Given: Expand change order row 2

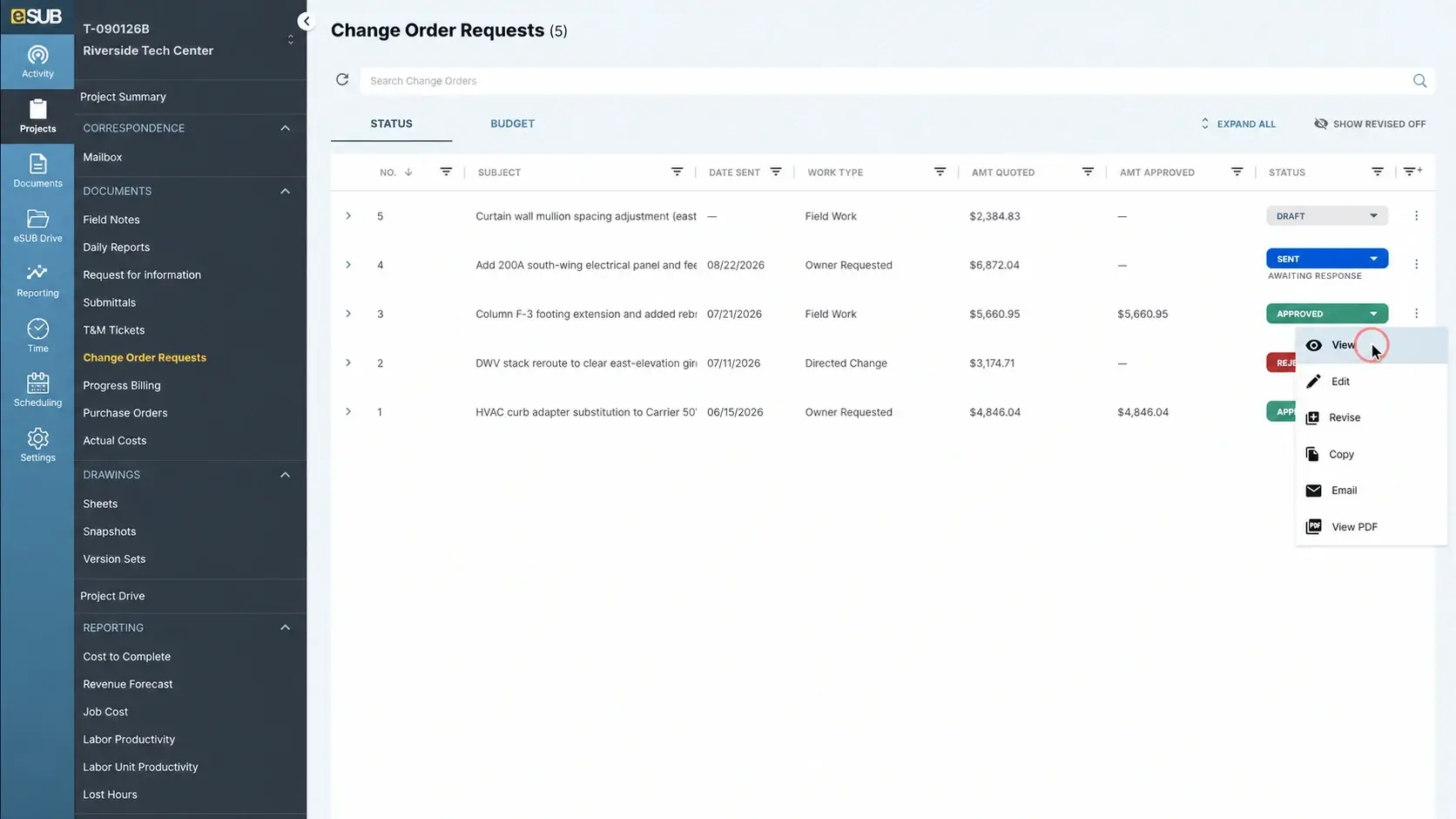Looking at the screenshot, I should (x=348, y=362).
